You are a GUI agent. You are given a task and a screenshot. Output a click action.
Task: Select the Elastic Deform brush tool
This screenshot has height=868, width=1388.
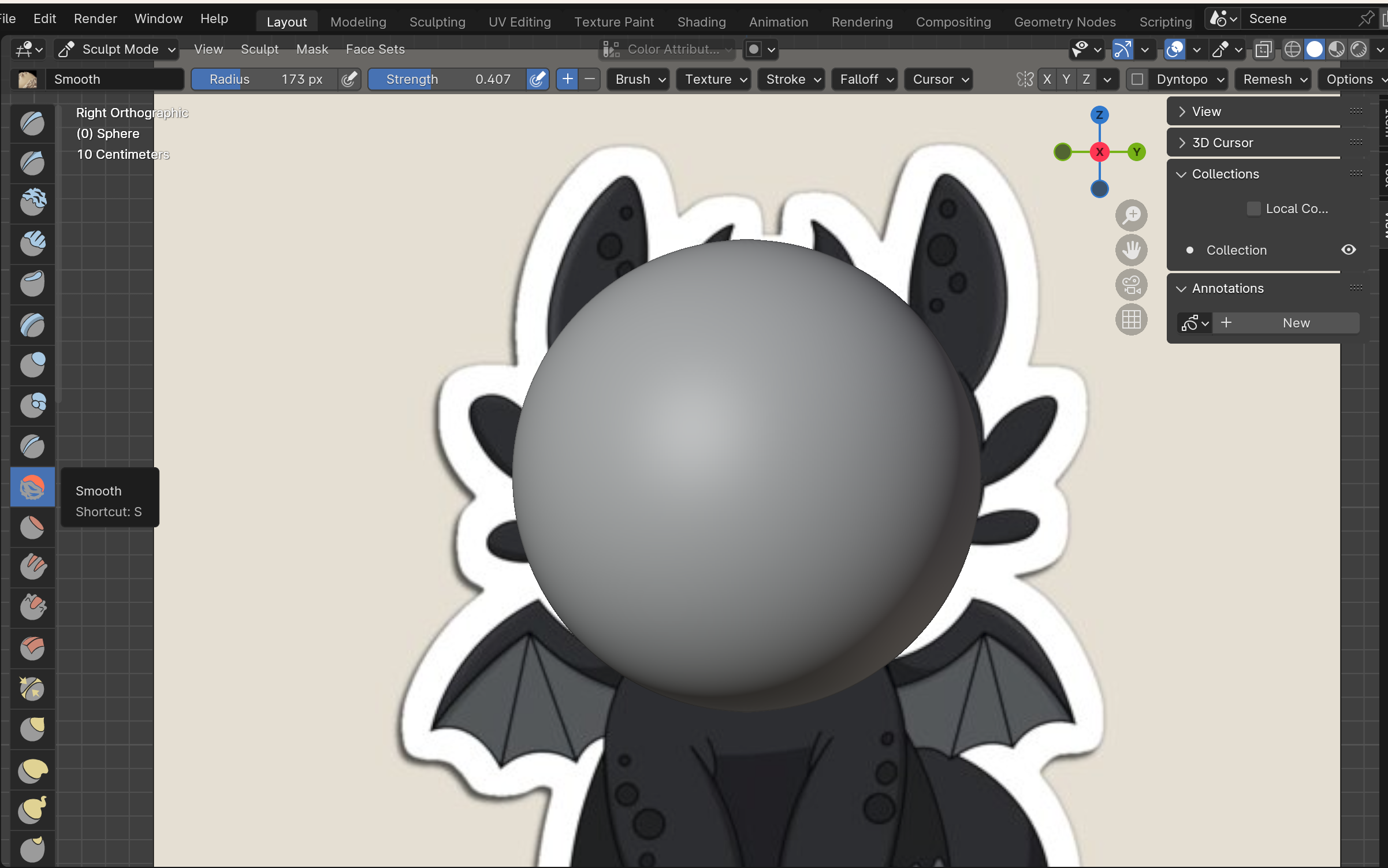pos(32,770)
